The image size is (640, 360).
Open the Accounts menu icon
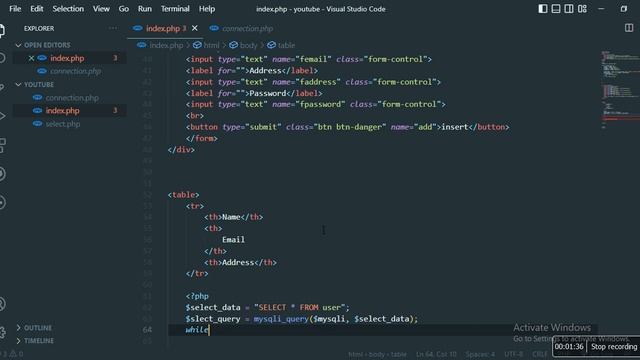[2, 304]
